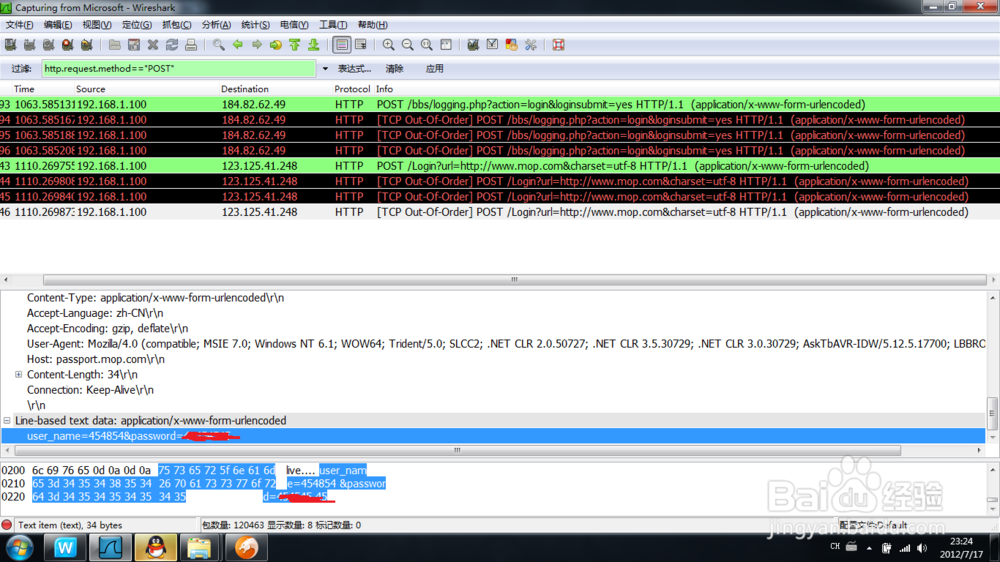Open the 帮助(H) menu

point(372,25)
